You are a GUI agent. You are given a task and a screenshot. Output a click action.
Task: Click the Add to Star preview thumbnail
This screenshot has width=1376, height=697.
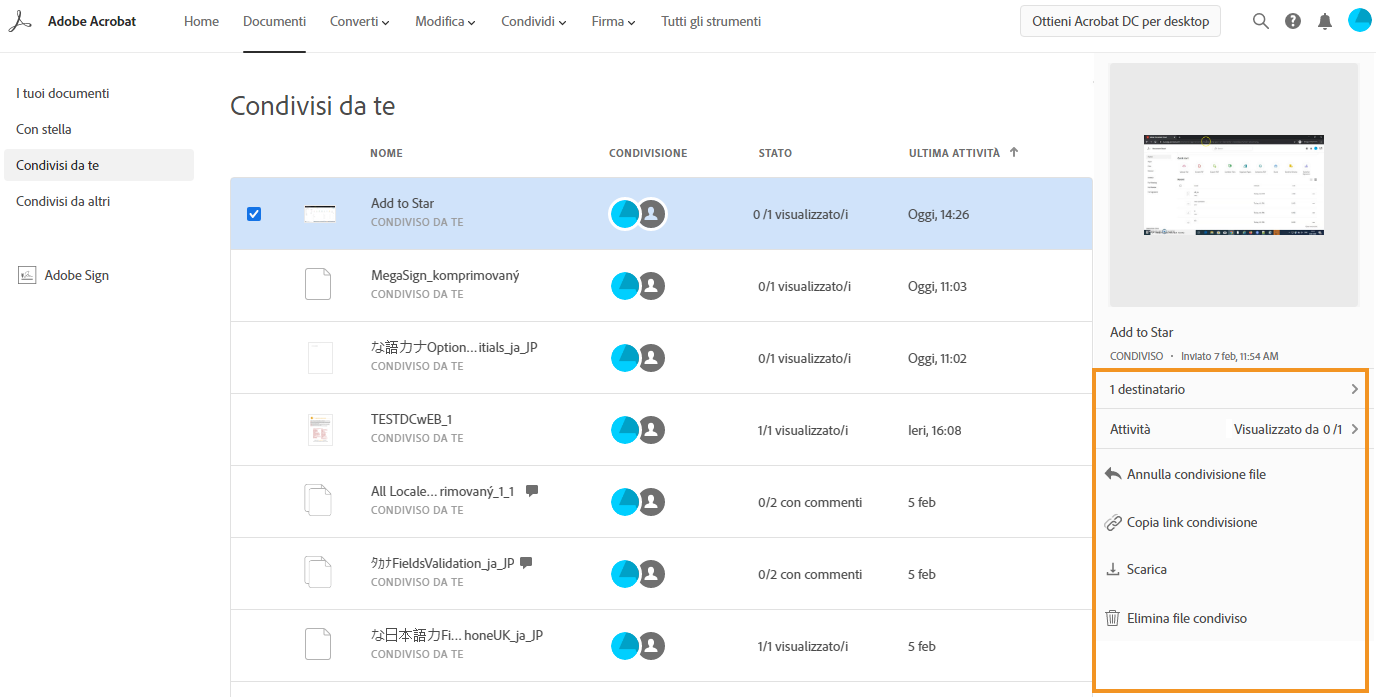coord(1234,185)
